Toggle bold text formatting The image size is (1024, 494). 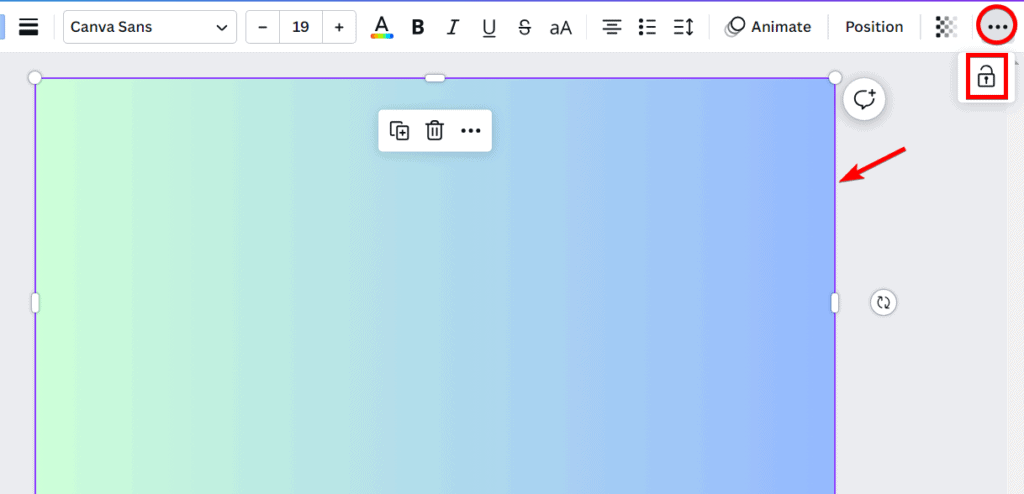418,27
